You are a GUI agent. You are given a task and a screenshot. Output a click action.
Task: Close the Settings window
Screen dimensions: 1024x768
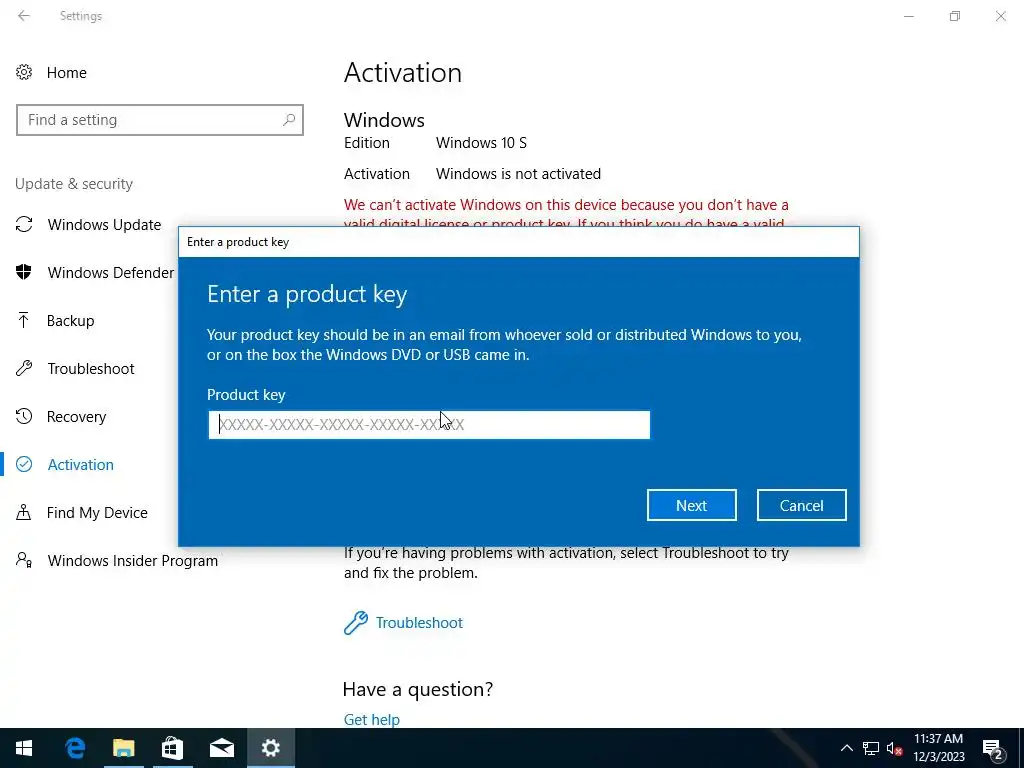[1000, 16]
